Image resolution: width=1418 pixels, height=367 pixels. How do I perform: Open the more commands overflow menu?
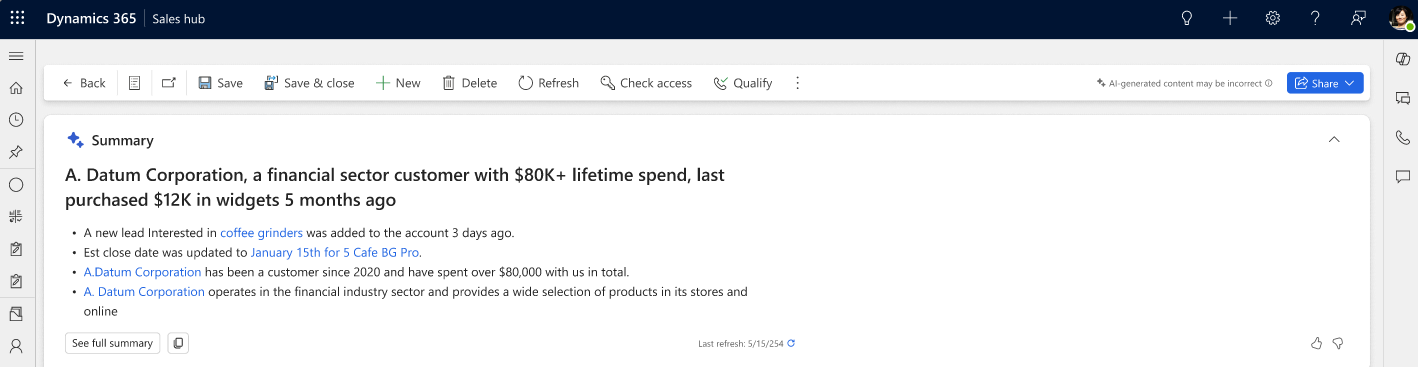pyautogui.click(x=797, y=83)
